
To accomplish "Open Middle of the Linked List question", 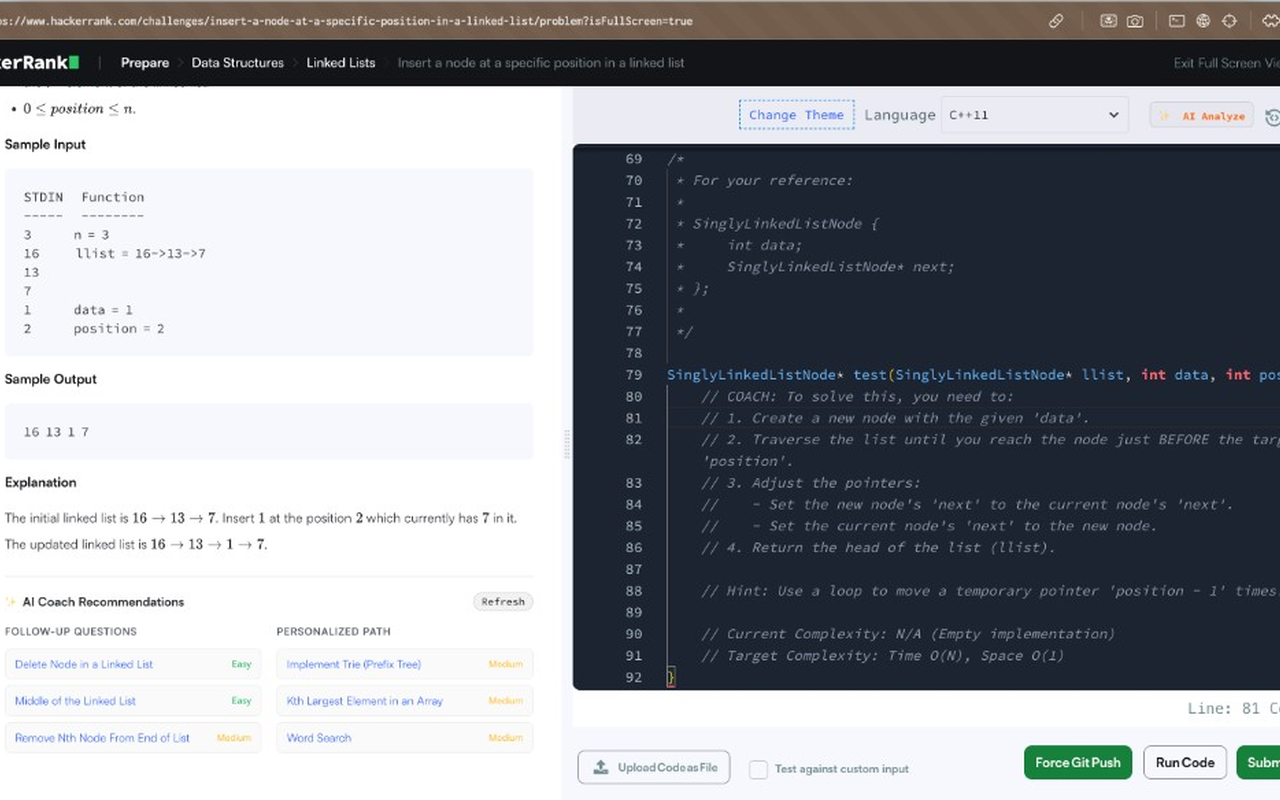I will (133, 701).
